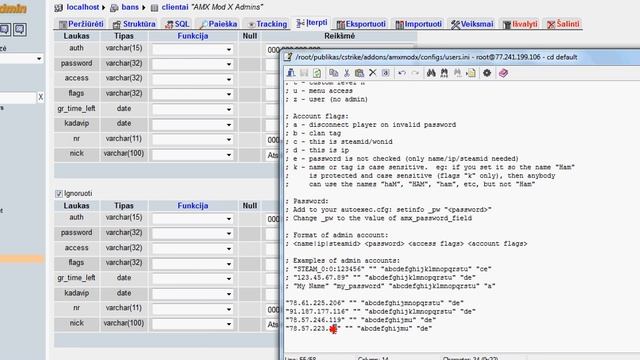Click the Undo arrow in editor toolbar
The height and width of the screenshot is (360, 640).
tap(402, 73)
